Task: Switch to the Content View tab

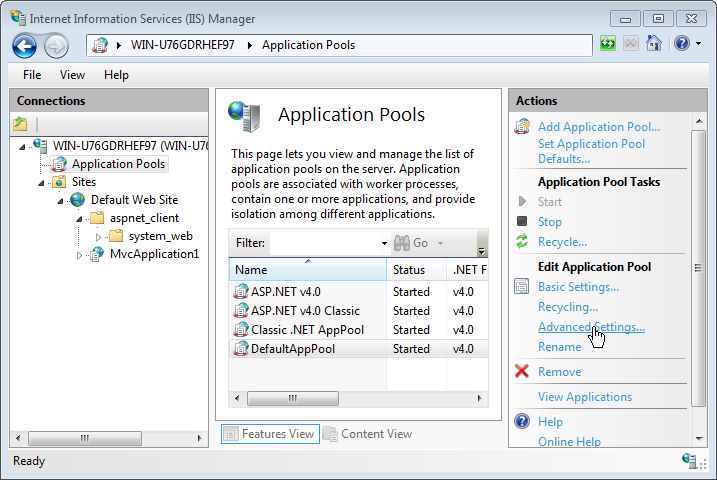Action: pos(367,434)
